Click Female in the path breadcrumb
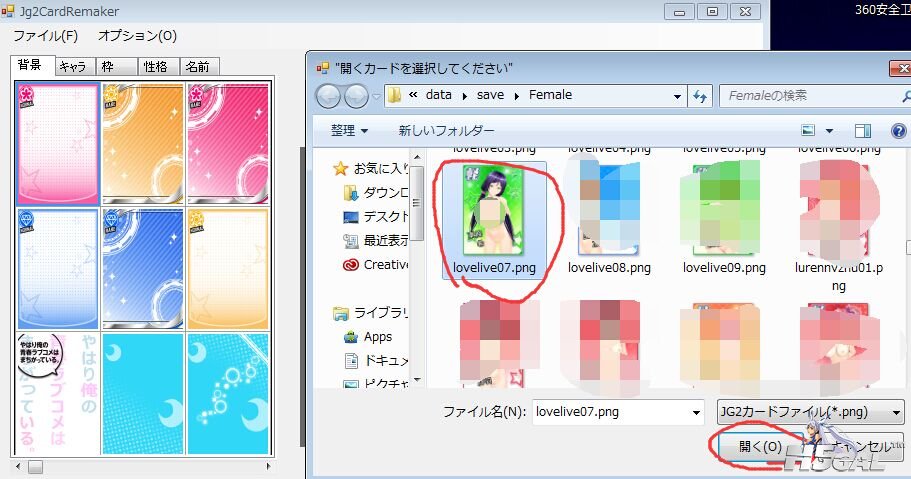The width and height of the screenshot is (911, 479). coord(550,95)
